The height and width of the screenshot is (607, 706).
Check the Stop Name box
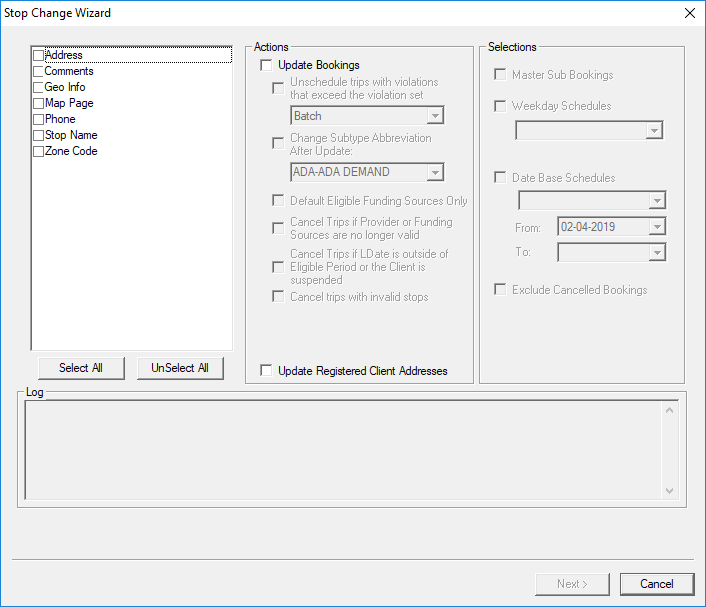[38, 136]
